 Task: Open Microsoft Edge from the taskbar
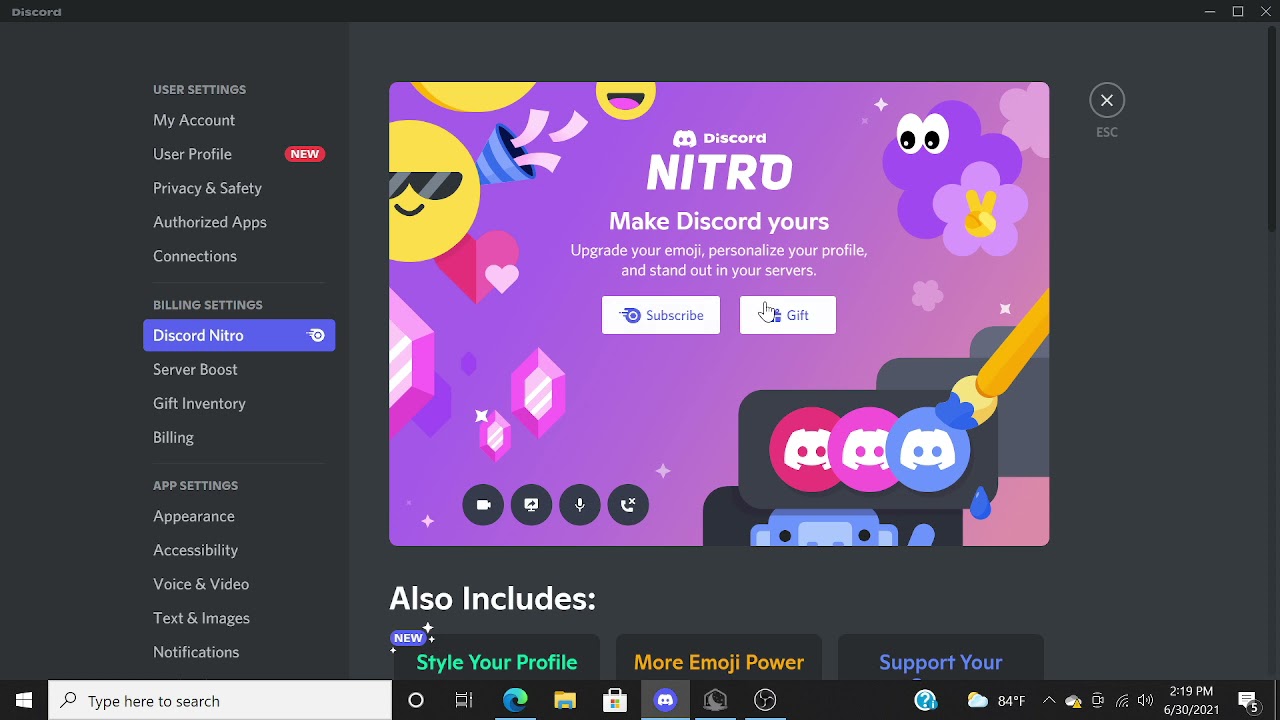click(x=515, y=700)
